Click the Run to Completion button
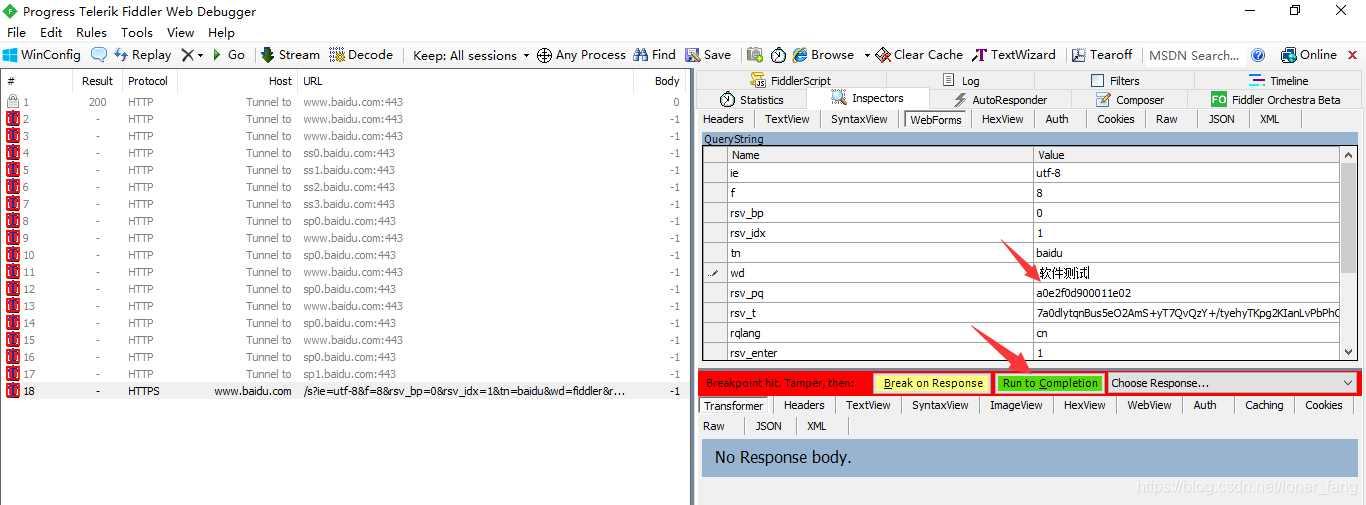 [x=1050, y=383]
